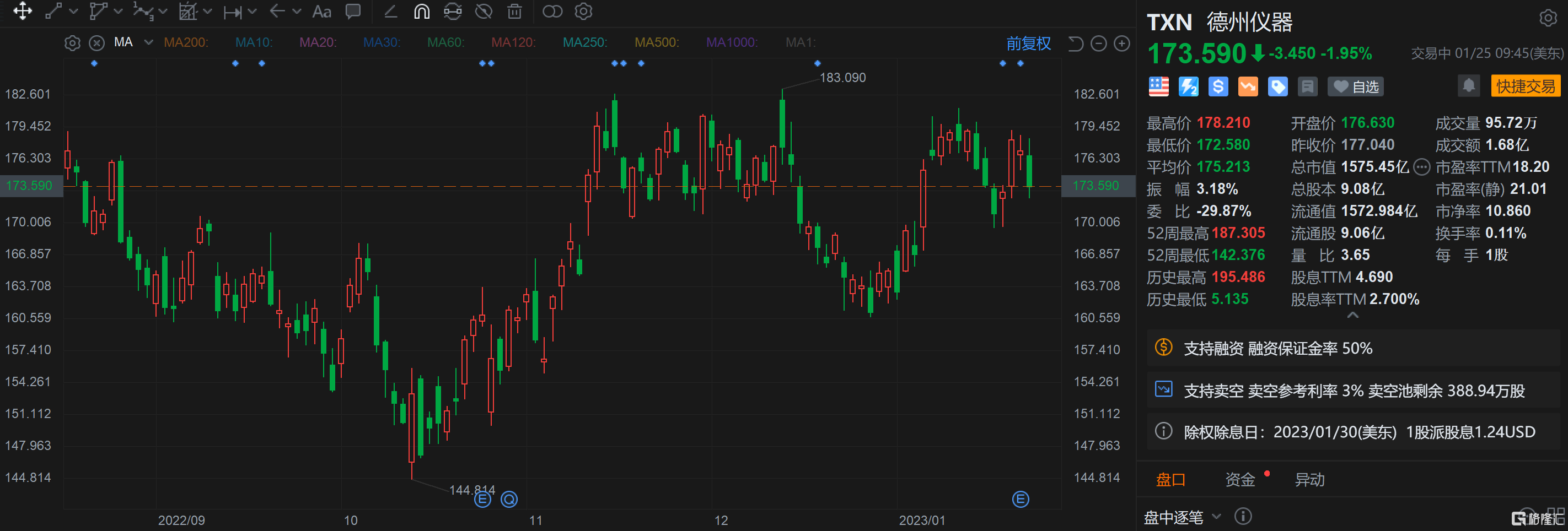Viewport: 1568px width, 531px height.
Task: Switch to the 异动 tab
Action: point(1309,480)
